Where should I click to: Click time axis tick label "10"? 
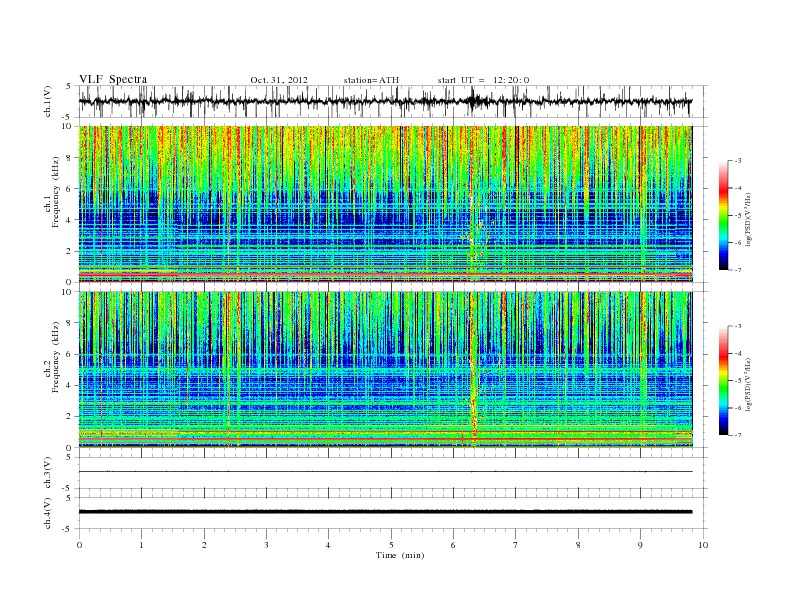703,545
